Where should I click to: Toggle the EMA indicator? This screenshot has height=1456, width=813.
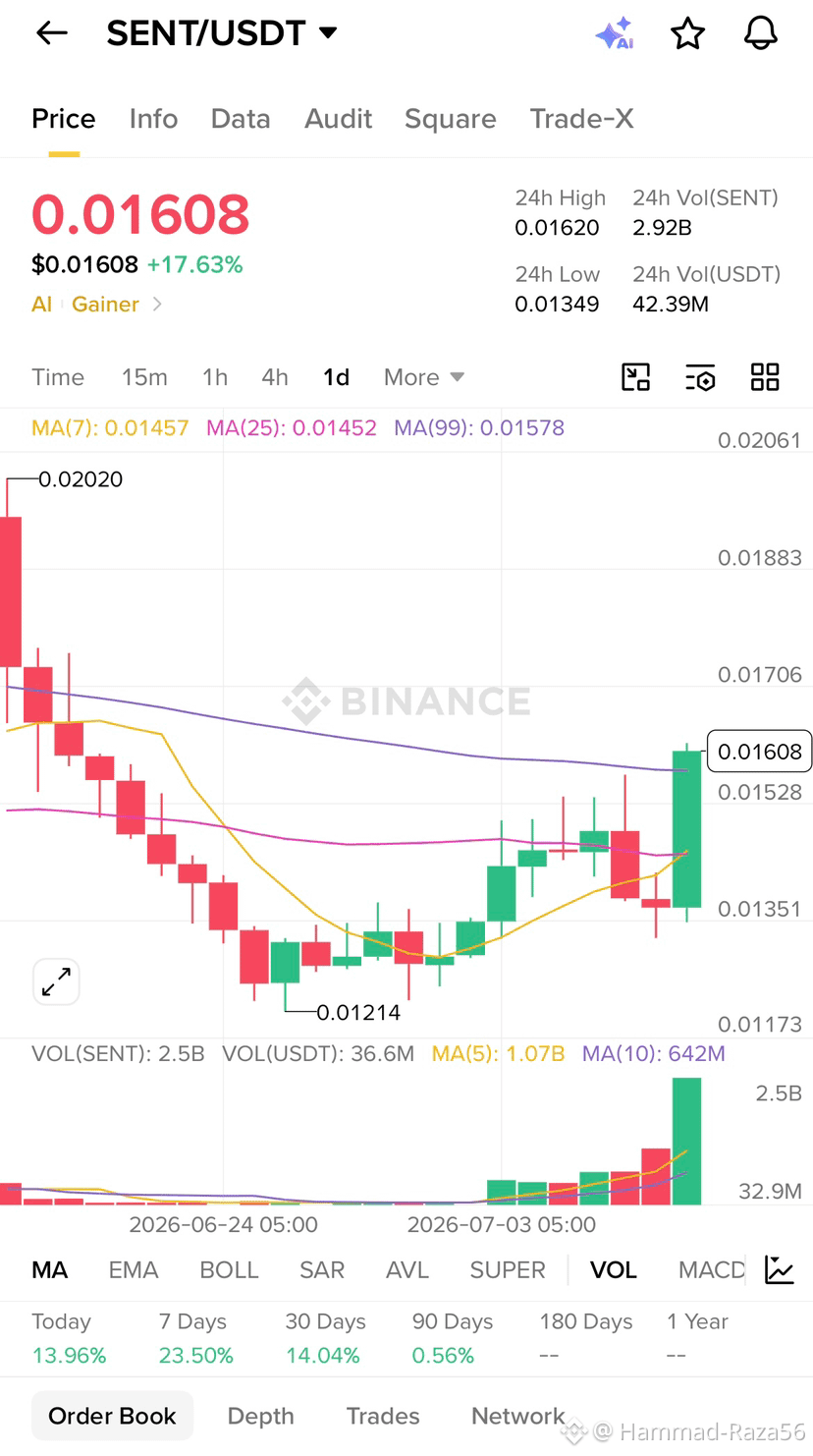coord(134,1270)
